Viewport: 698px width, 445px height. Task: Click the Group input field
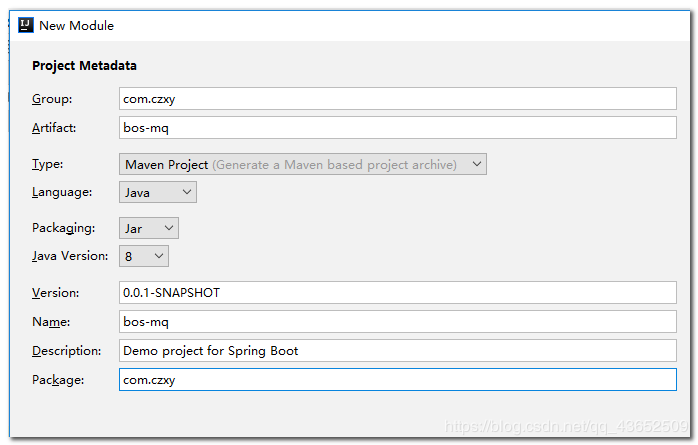tap(397, 99)
